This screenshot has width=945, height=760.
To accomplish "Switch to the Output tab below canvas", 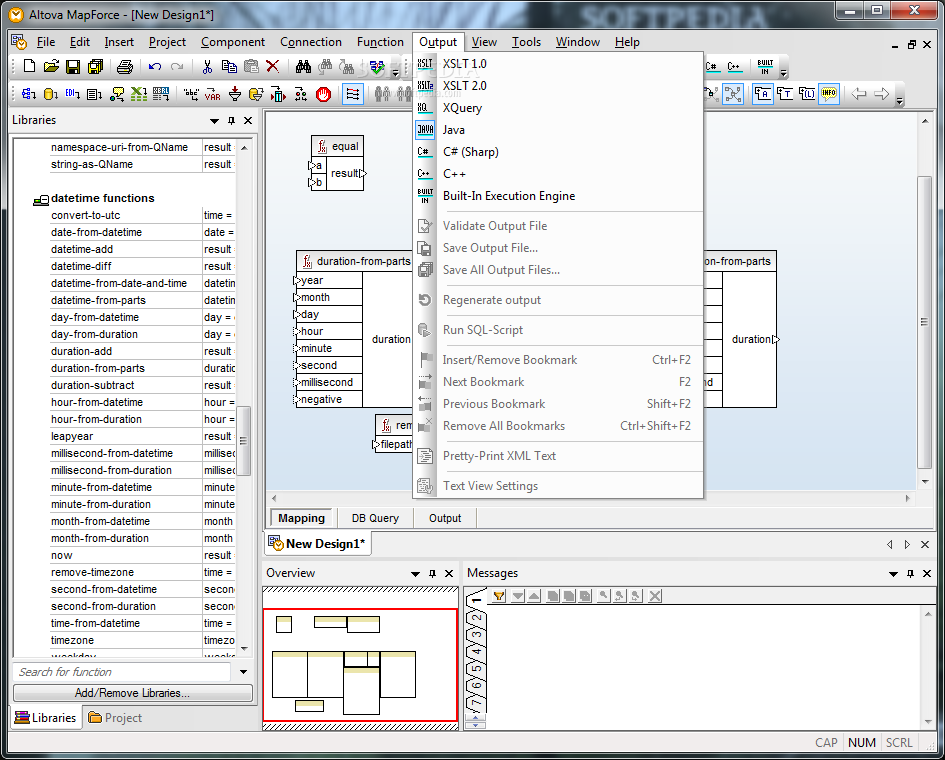I will point(445,518).
